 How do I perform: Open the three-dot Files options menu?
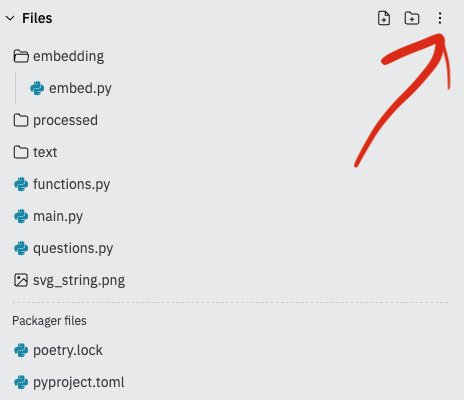(x=440, y=18)
